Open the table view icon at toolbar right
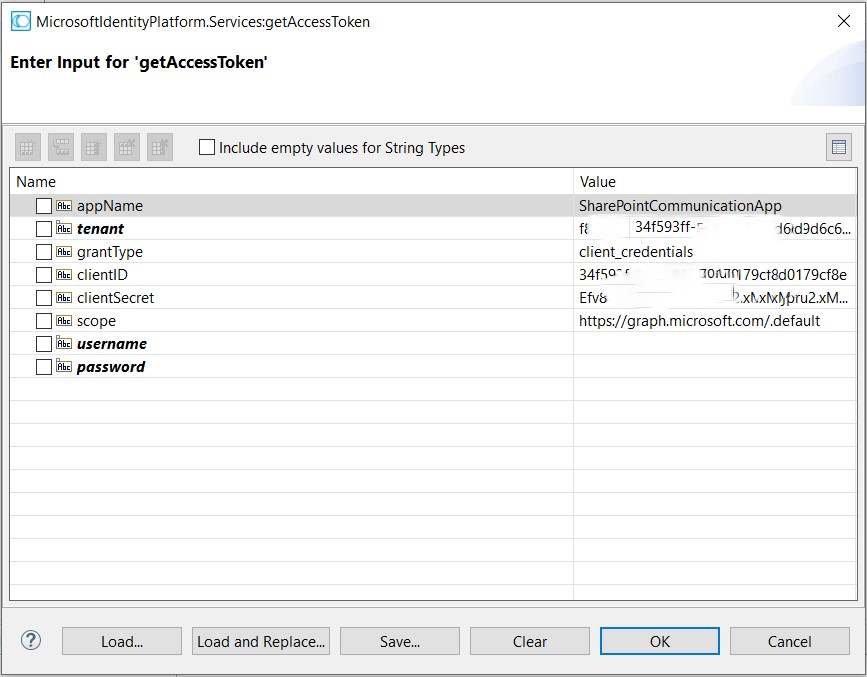This screenshot has height=677, width=867. 839,147
